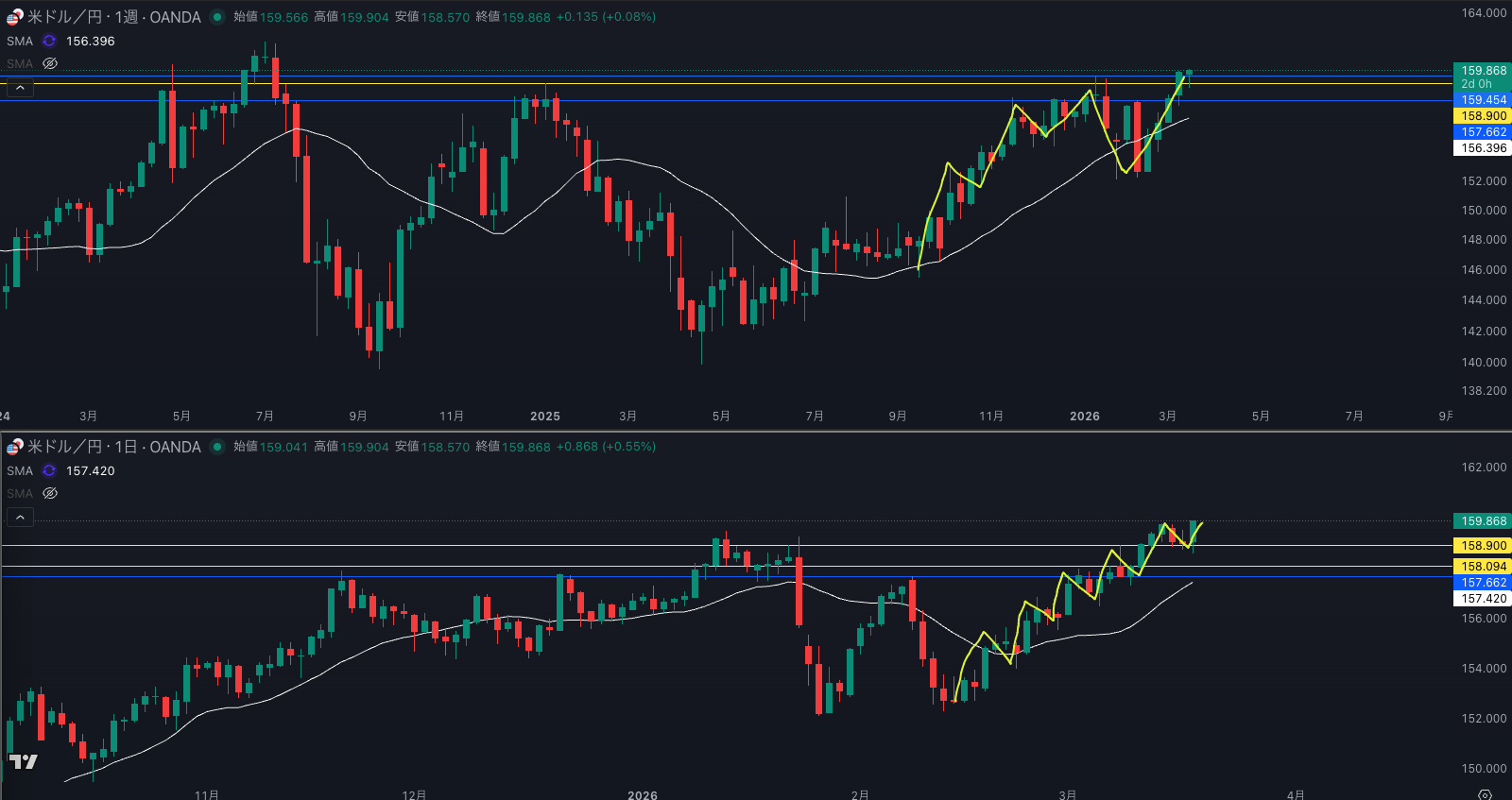This screenshot has height=800, width=1512.
Task: Click the 158.094 price label on daily axis
Action: coord(1483,567)
